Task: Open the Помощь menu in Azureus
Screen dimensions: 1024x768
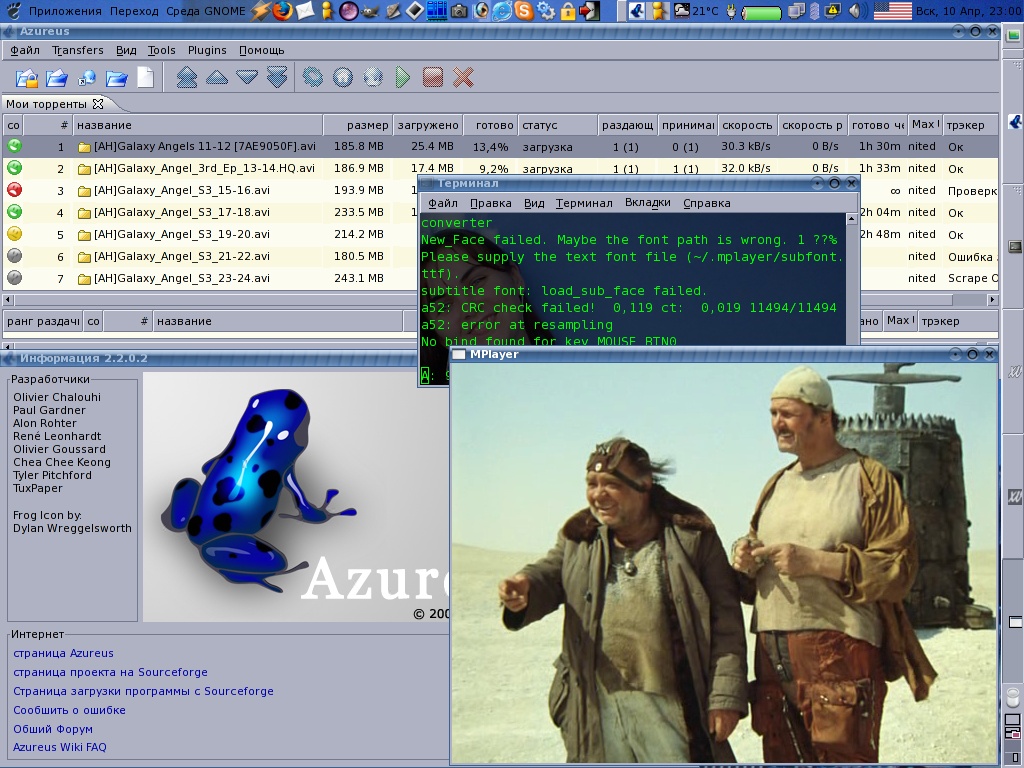Action: pos(261,50)
